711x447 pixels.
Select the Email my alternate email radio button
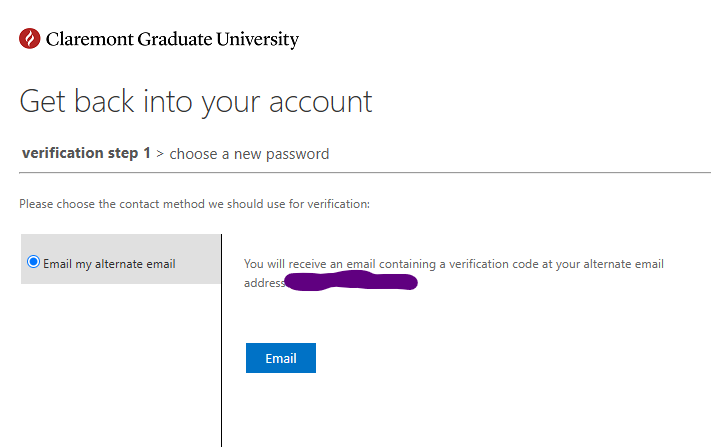coord(33,262)
